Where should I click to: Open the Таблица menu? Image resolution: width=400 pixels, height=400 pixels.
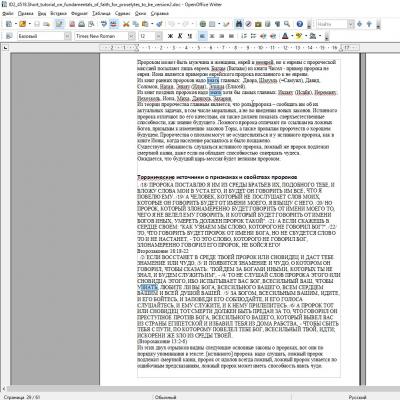pos(101,13)
